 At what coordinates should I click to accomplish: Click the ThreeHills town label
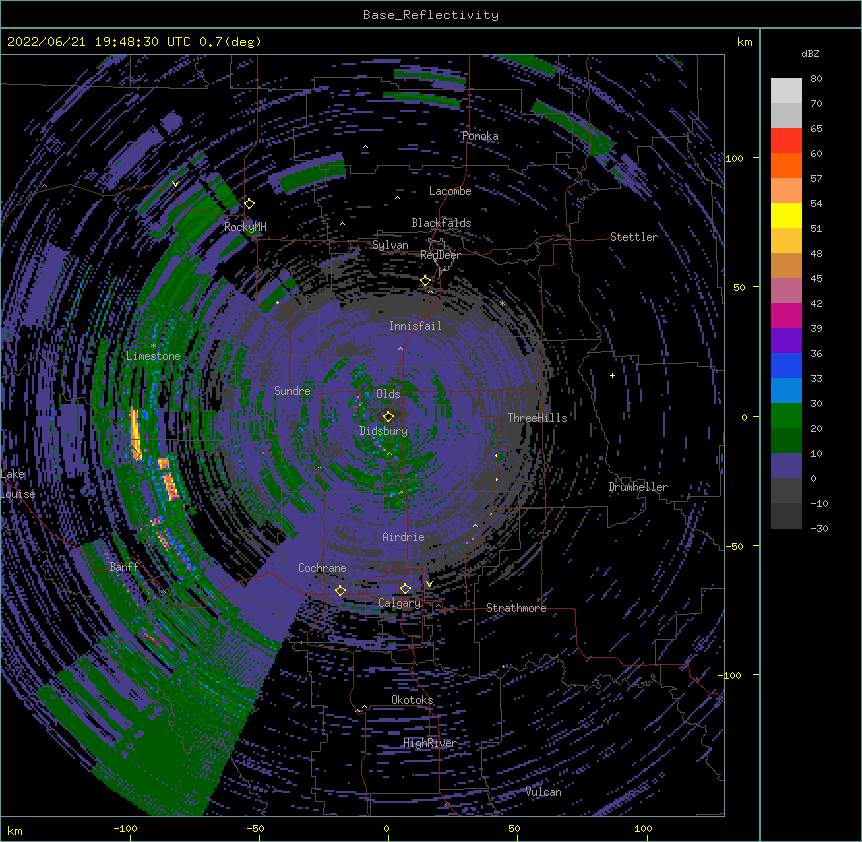pos(538,418)
